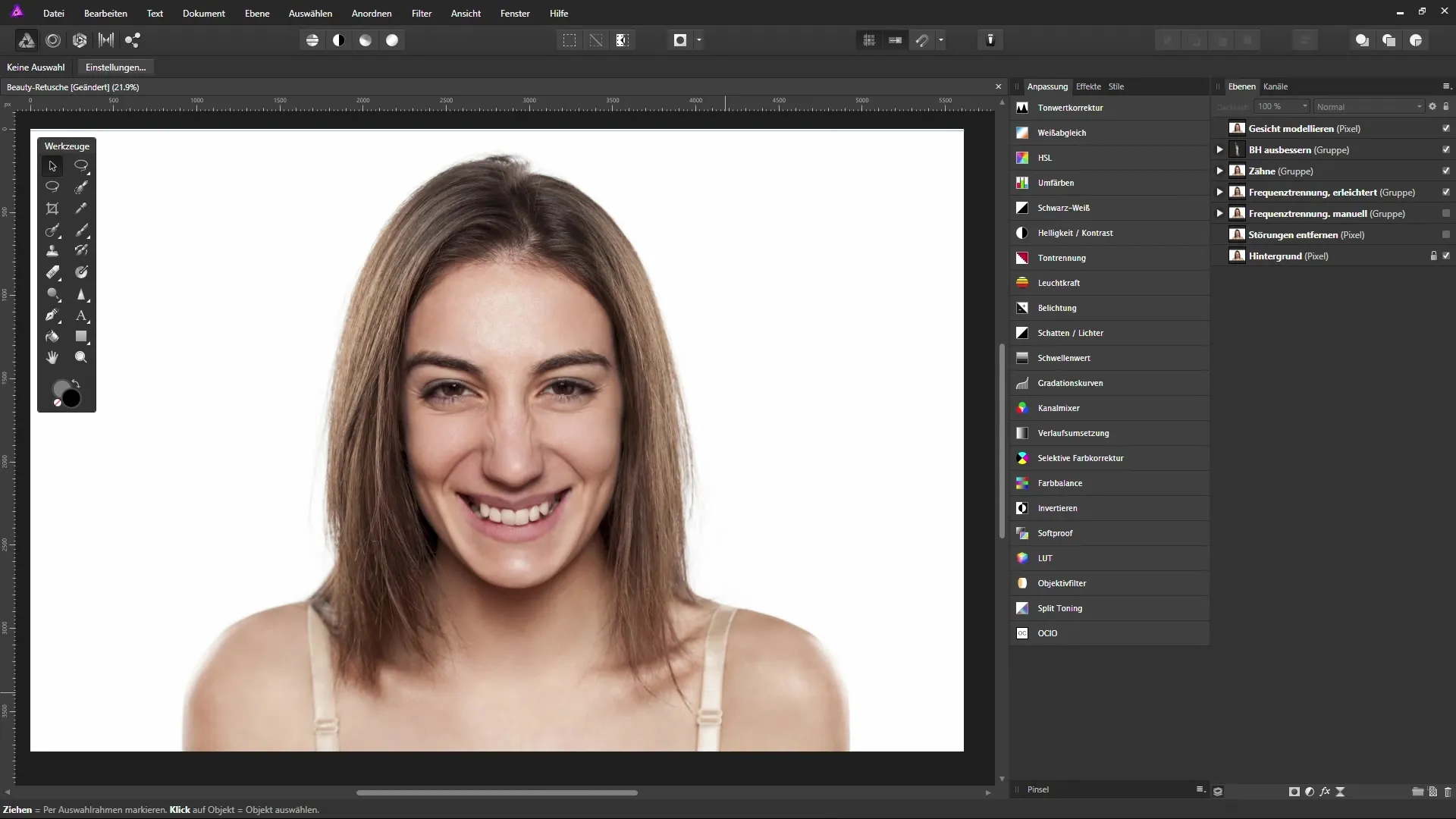
Task: Open the Filter menu
Action: click(422, 14)
